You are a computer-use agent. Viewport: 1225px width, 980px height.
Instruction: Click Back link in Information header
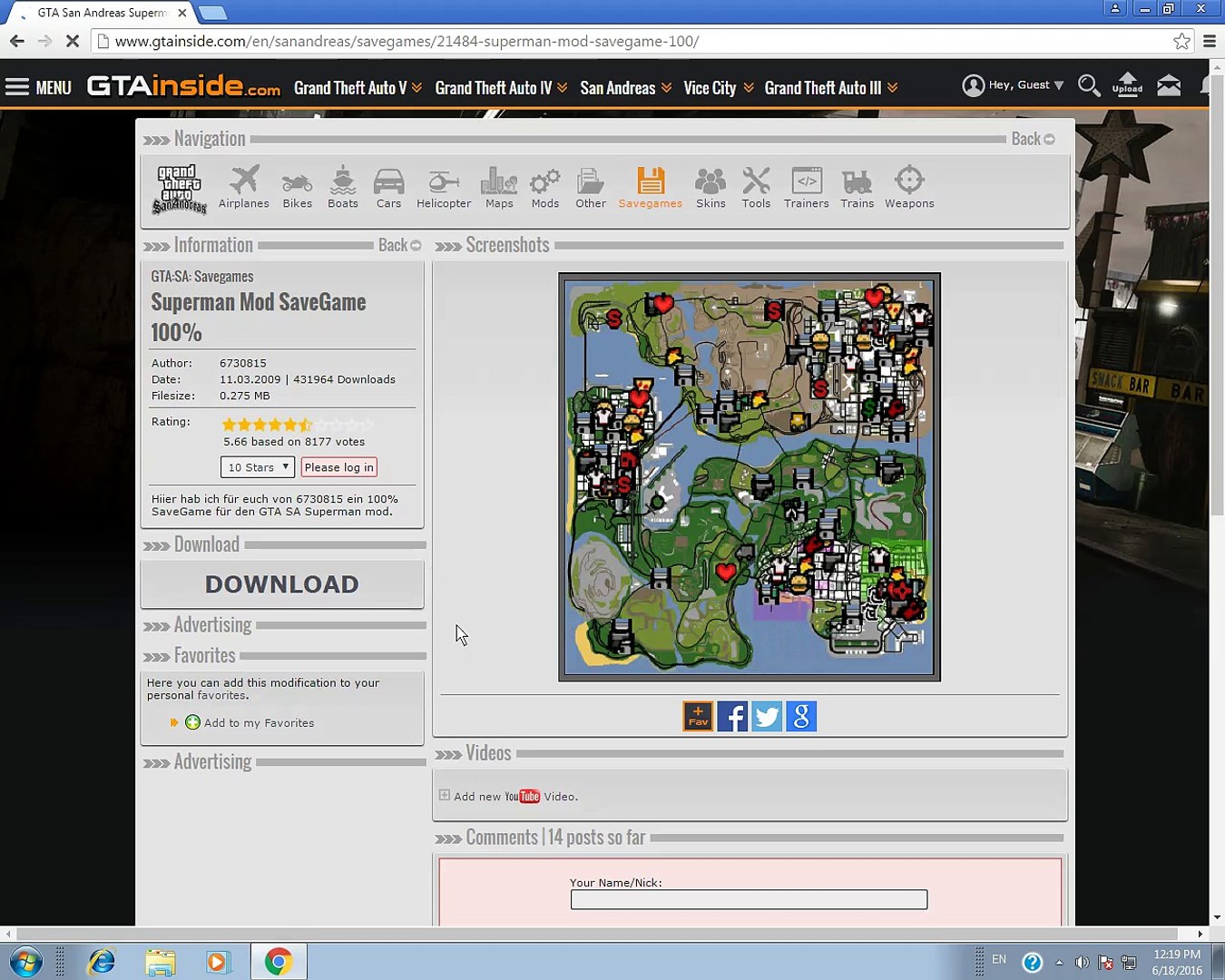coord(399,245)
